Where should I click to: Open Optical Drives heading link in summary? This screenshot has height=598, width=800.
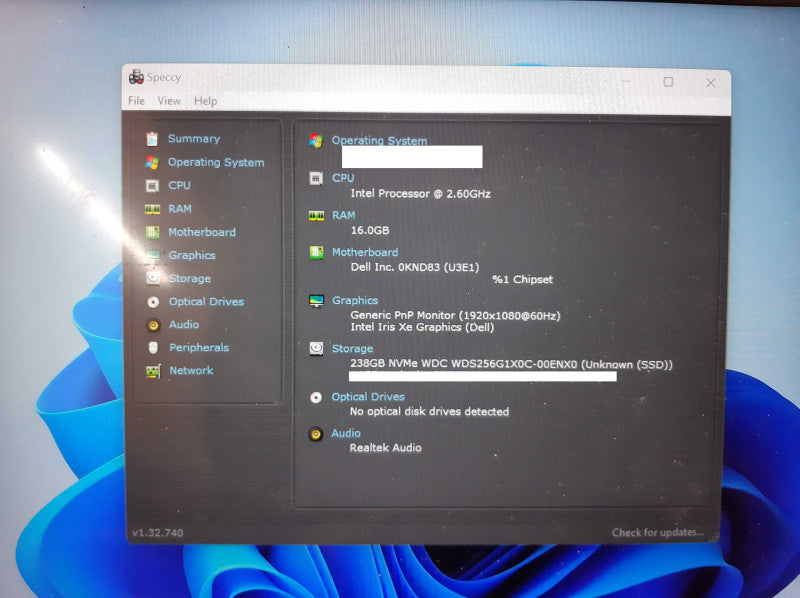pos(368,396)
